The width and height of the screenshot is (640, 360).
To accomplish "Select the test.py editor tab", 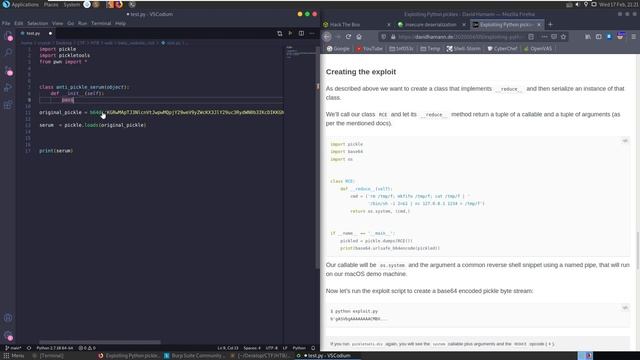I will (x=36, y=33).
